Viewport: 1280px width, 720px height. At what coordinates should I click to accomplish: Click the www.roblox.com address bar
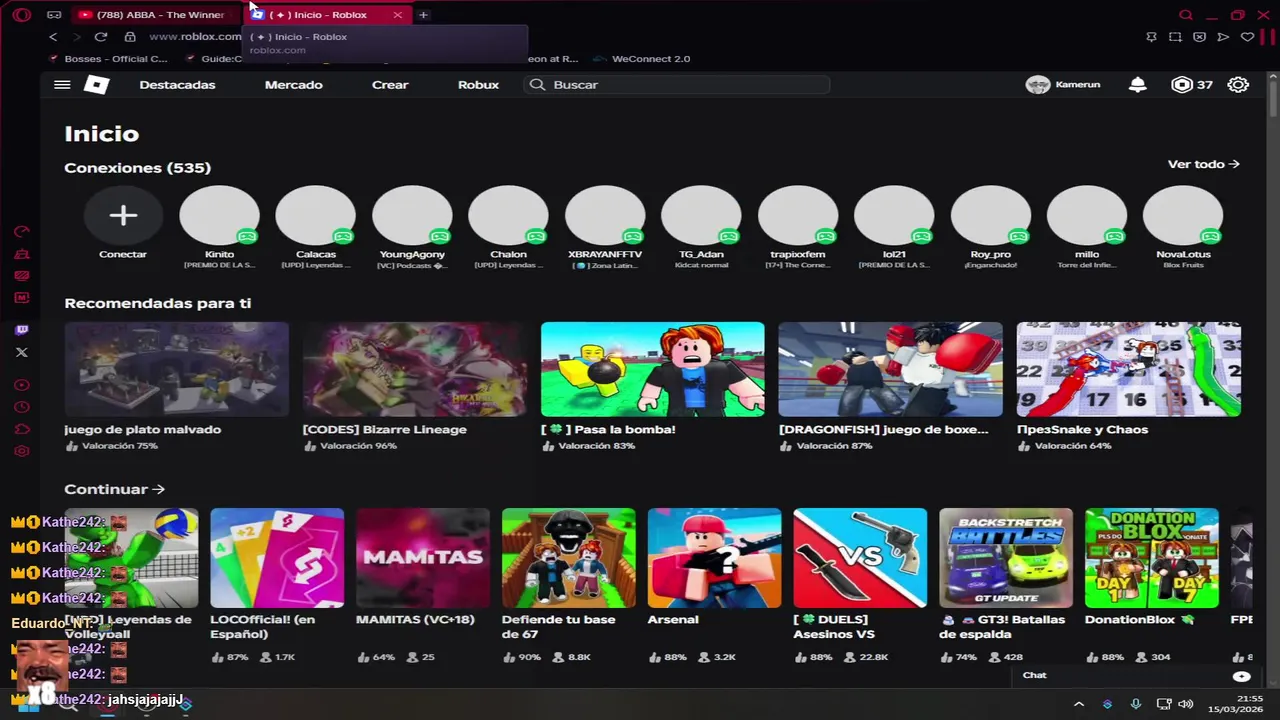pyautogui.click(x=195, y=37)
